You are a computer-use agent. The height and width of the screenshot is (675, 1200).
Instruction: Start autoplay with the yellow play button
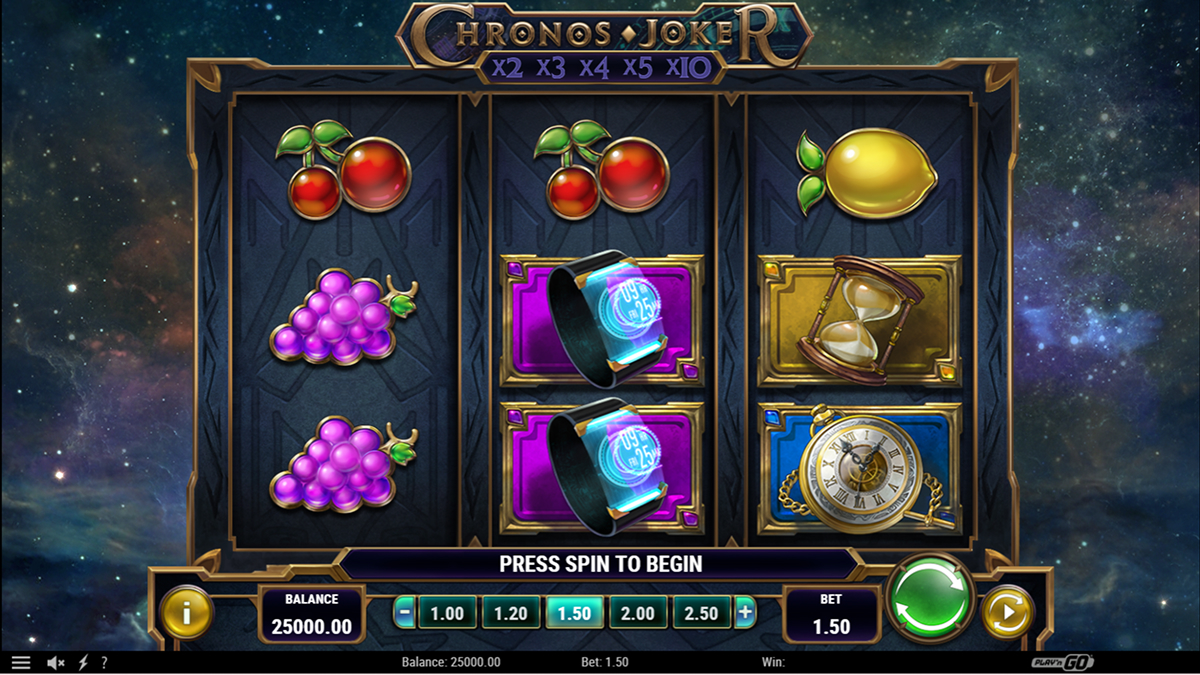click(x=1007, y=612)
